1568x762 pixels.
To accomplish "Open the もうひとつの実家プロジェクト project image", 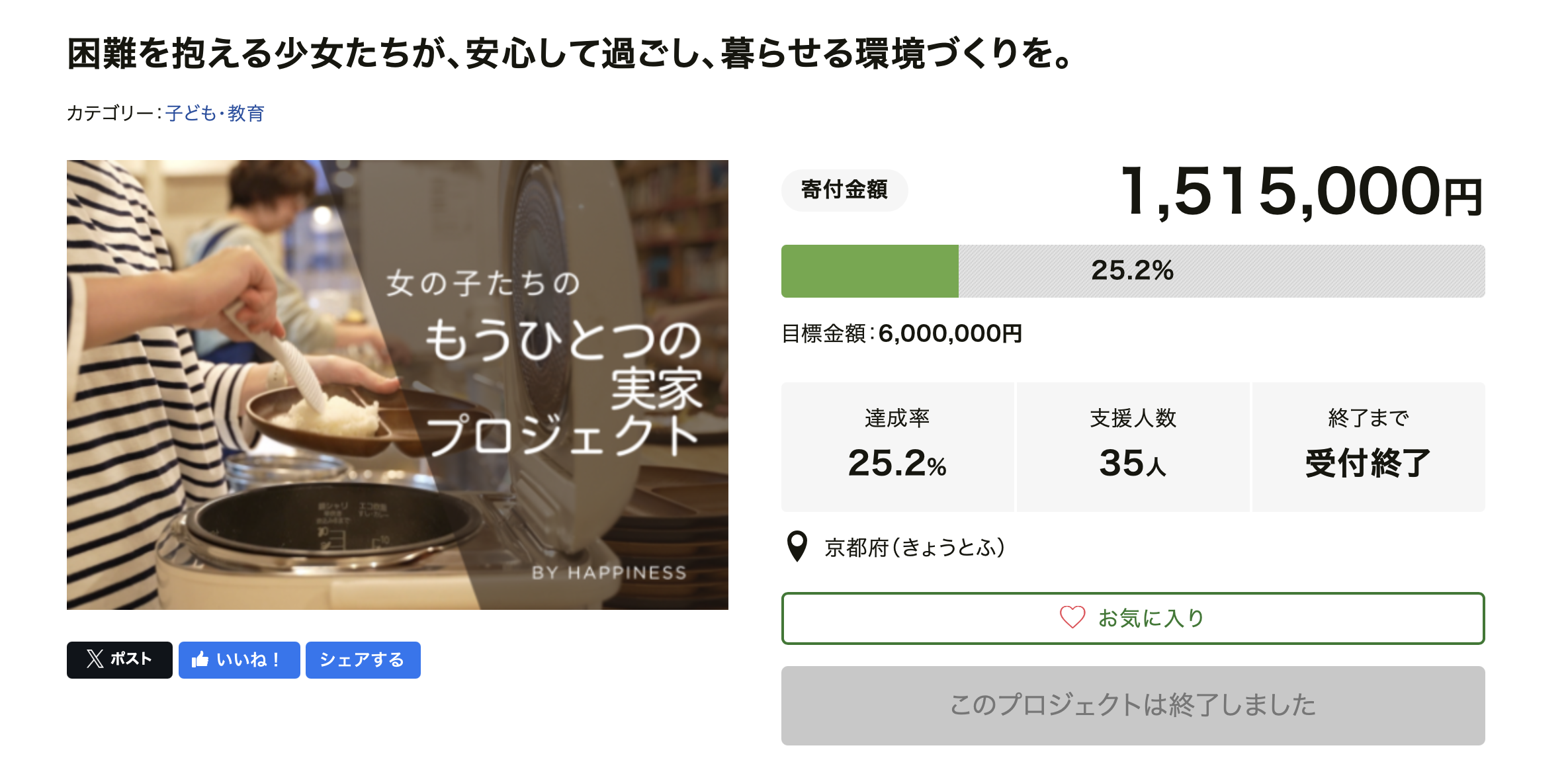I will click(397, 384).
